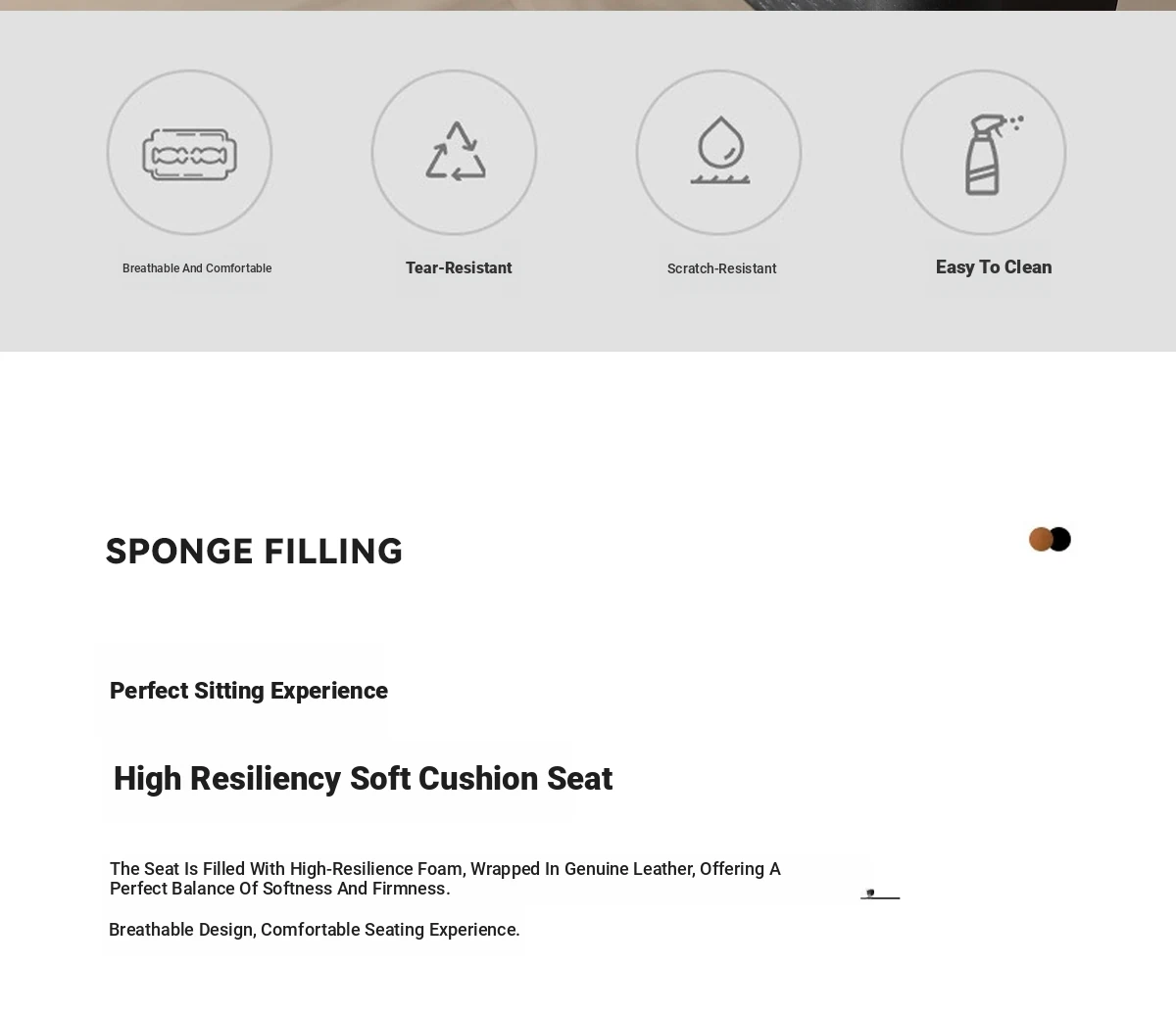Click the 'Easy To Clean' label
1176x1016 pixels.
[993, 266]
